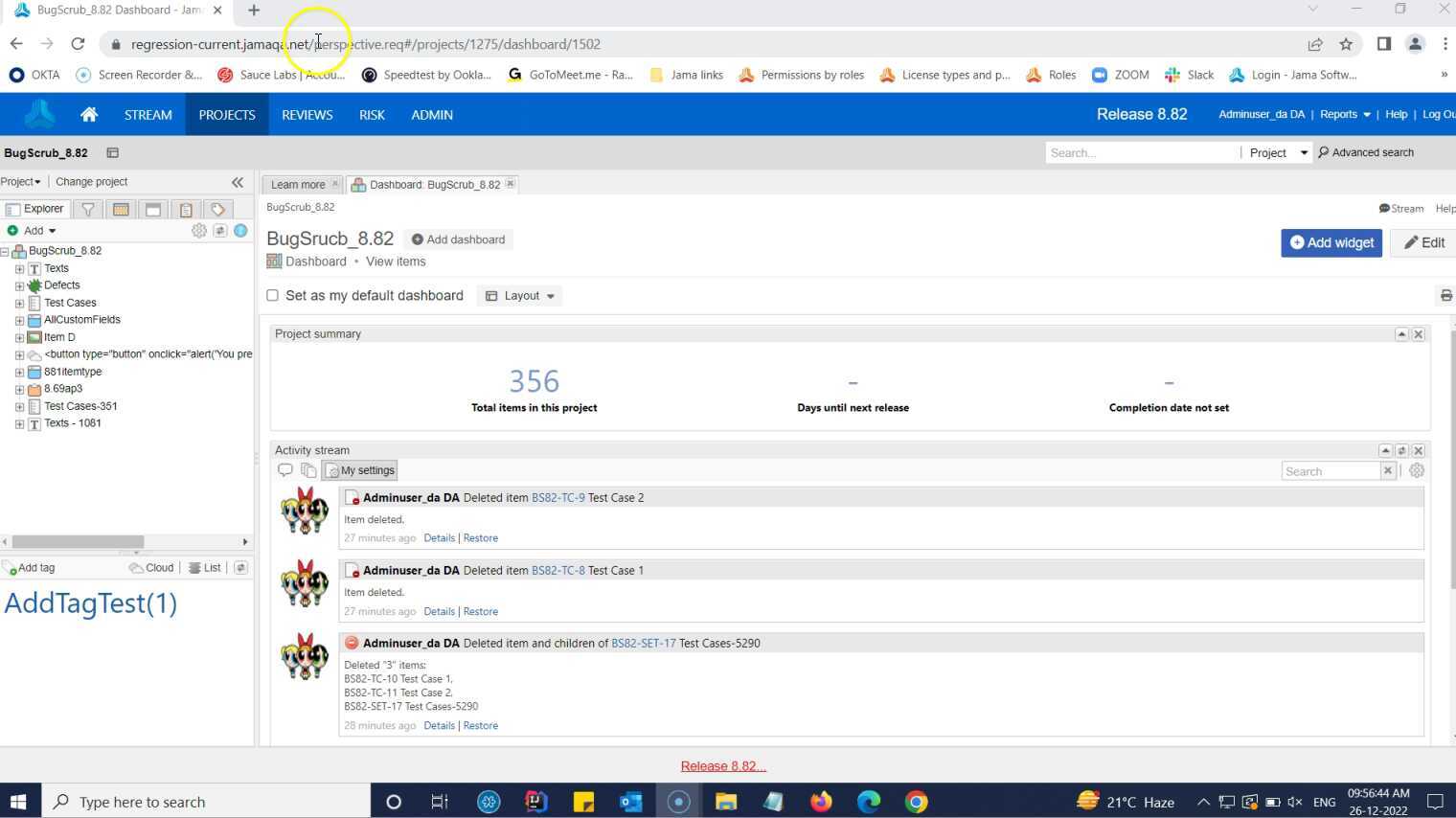This screenshot has width=1456, height=818.
Task: Click the print icon near the Layout button
Action: pyautogui.click(x=1445, y=295)
